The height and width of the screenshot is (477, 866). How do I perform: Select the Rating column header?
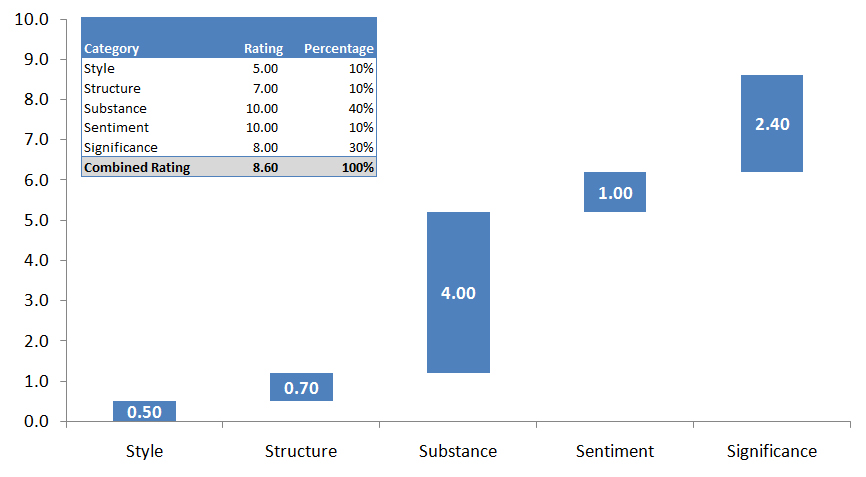pyautogui.click(x=263, y=48)
